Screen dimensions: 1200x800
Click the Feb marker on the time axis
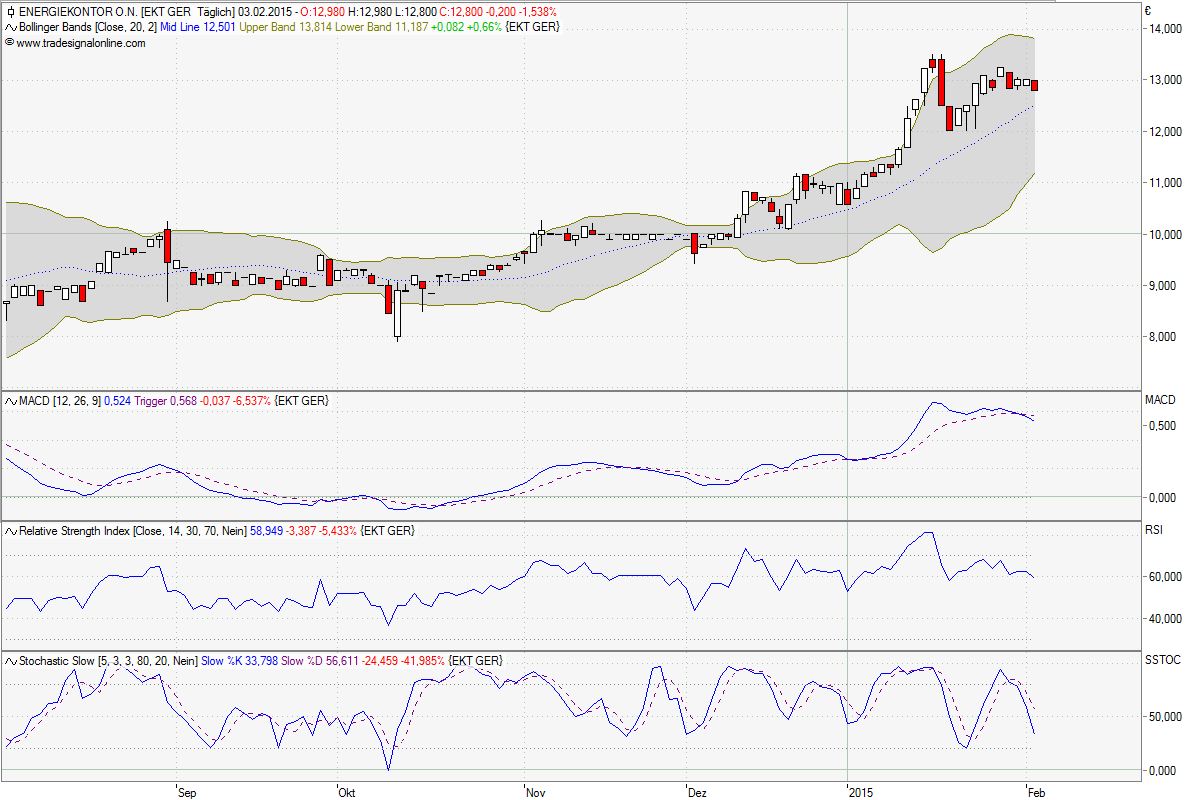(1039, 793)
